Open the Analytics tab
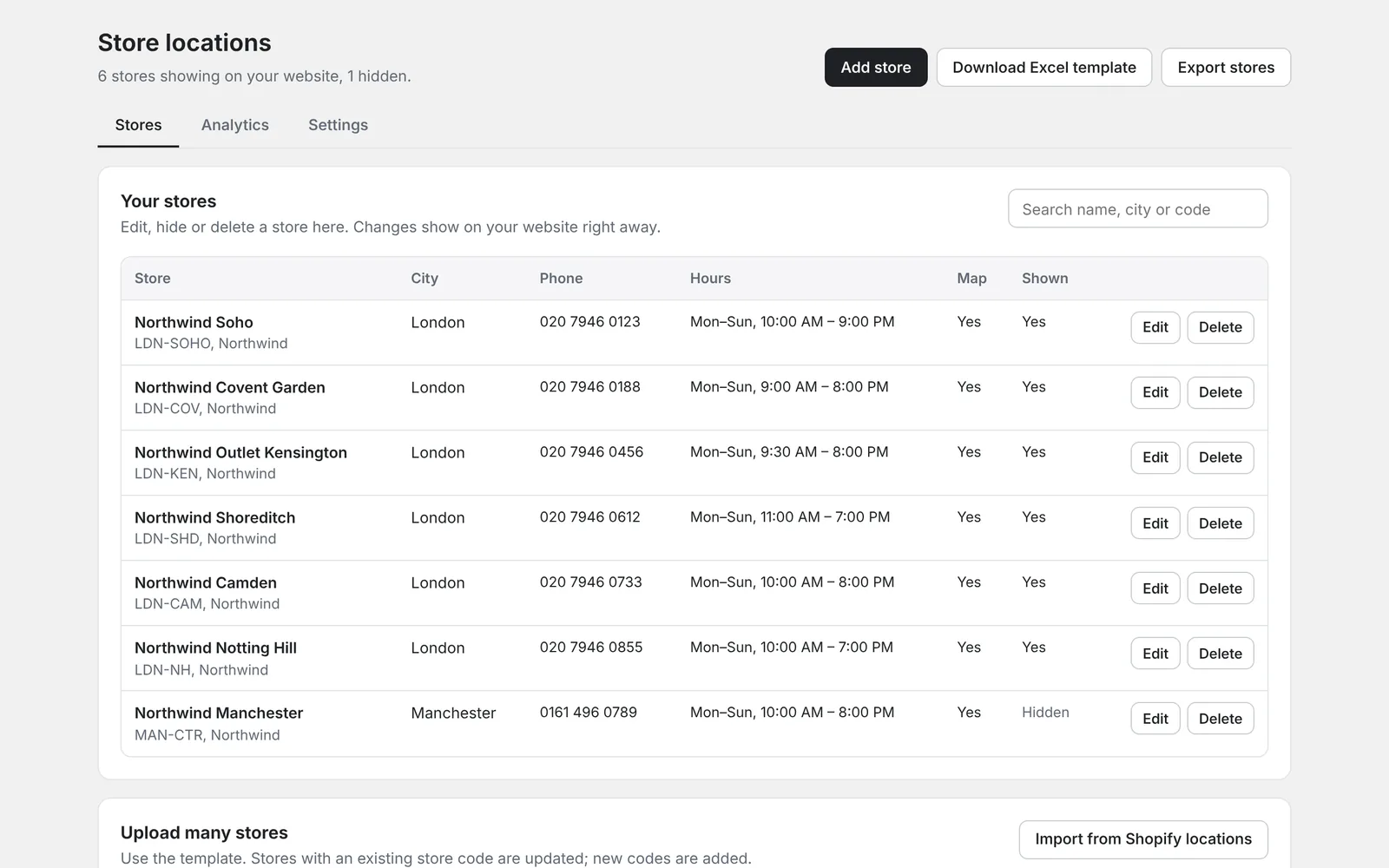The width and height of the screenshot is (1389, 868). (235, 125)
